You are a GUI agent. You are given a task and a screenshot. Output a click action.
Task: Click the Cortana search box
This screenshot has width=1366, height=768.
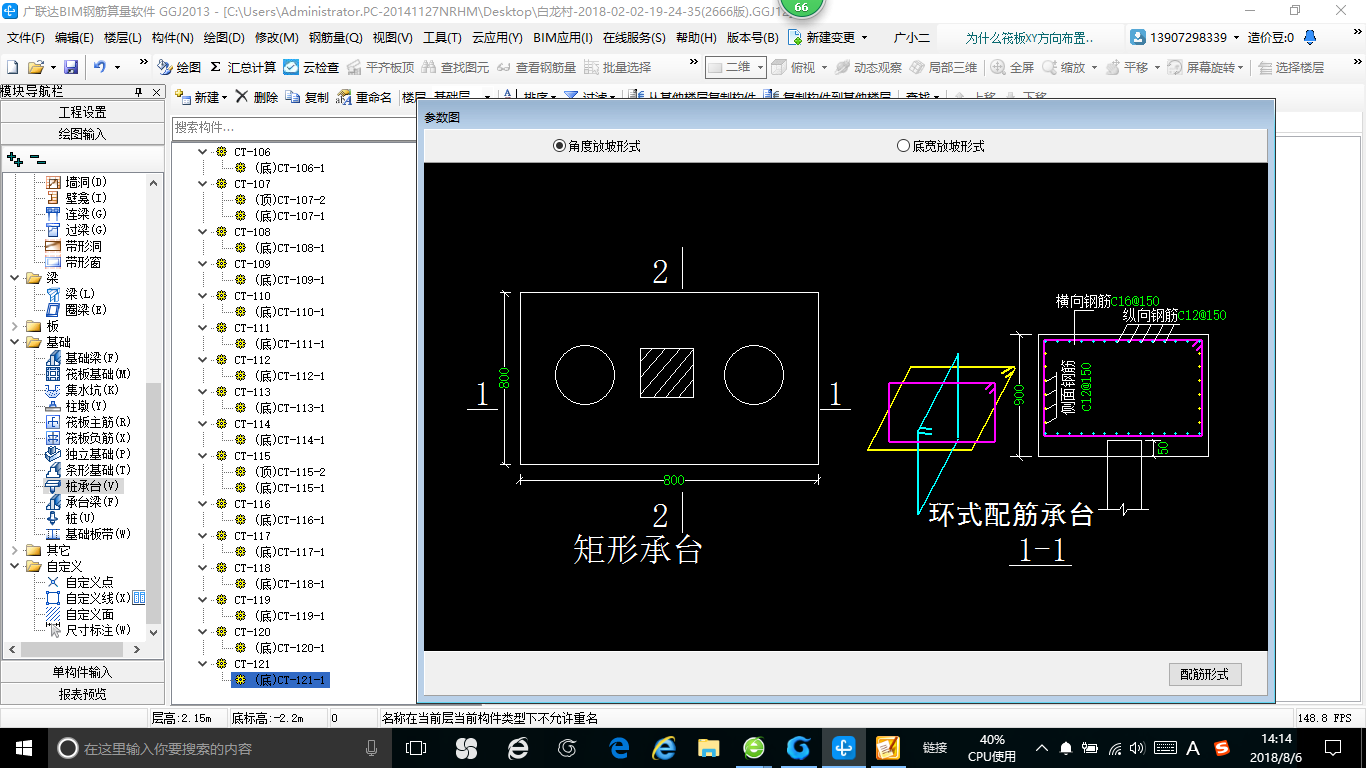(x=220, y=747)
